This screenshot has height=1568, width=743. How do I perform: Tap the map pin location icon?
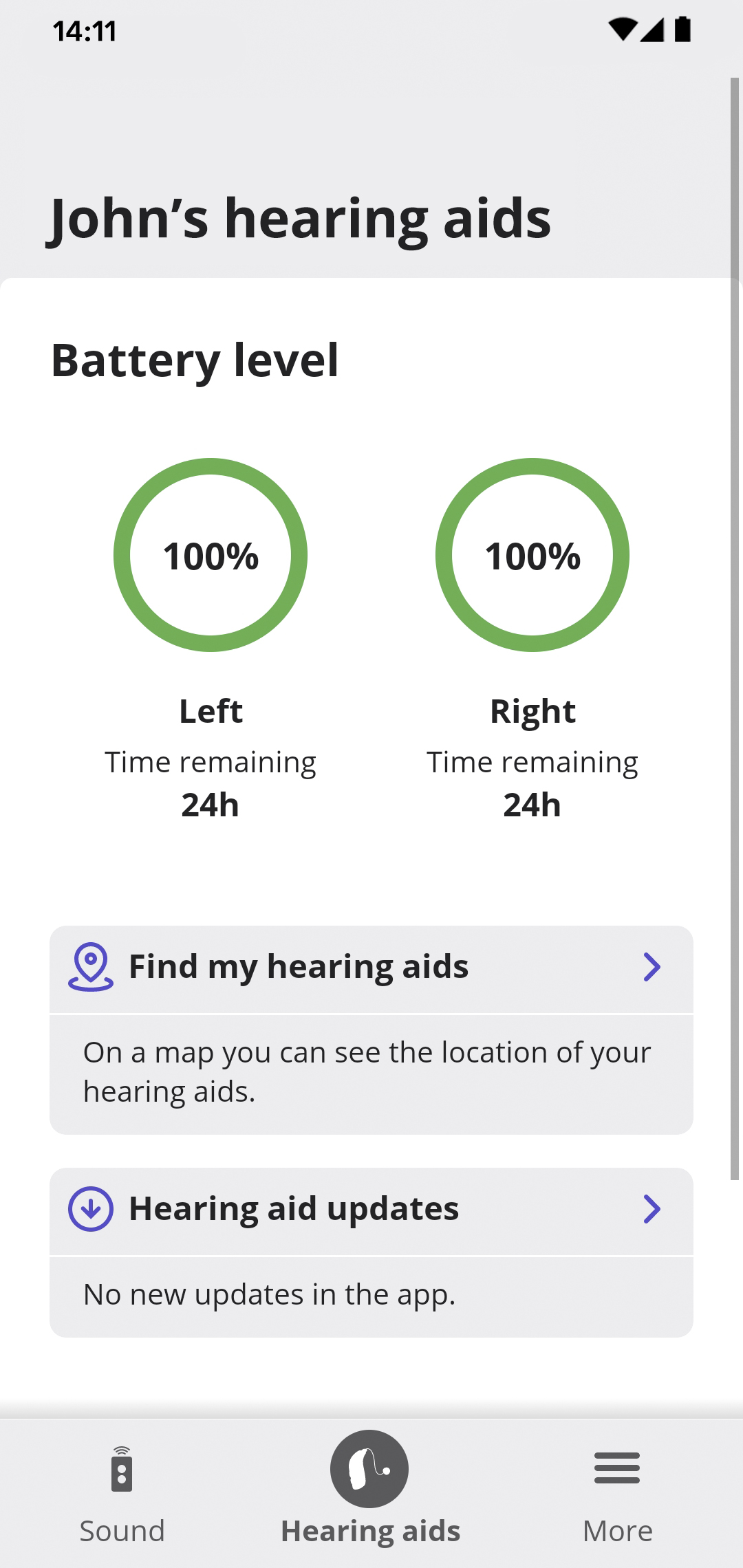[x=91, y=967]
